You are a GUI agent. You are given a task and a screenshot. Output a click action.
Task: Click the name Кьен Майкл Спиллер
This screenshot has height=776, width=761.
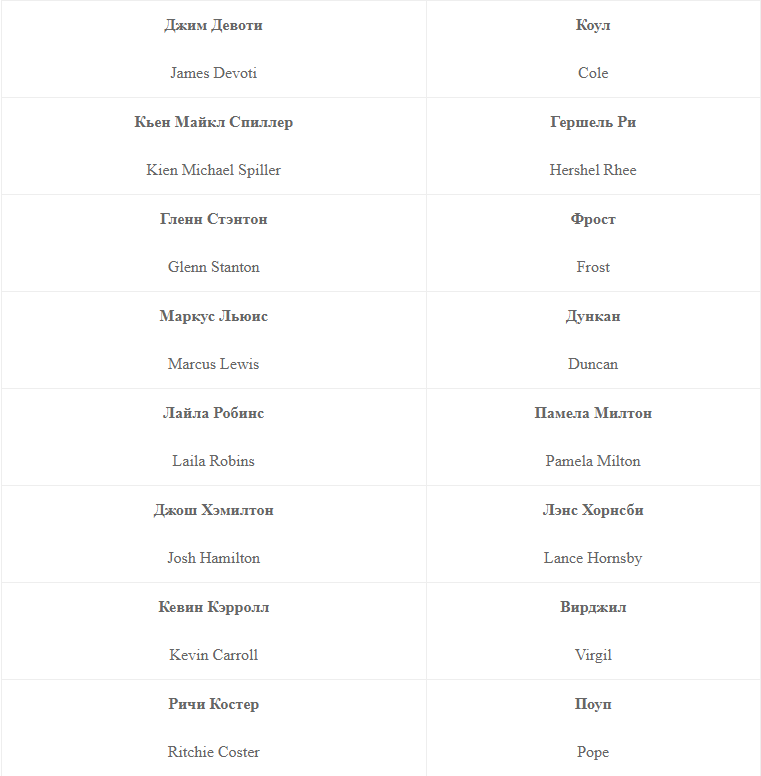213,122
